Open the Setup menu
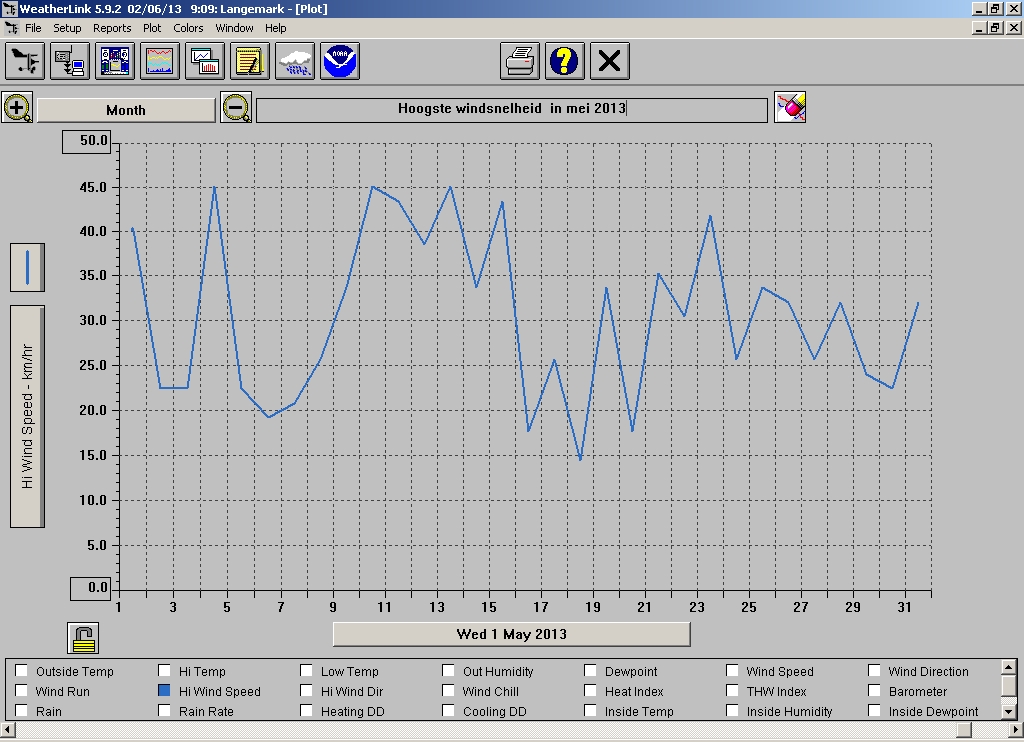Viewport: 1024px width, 742px height. (x=67, y=28)
